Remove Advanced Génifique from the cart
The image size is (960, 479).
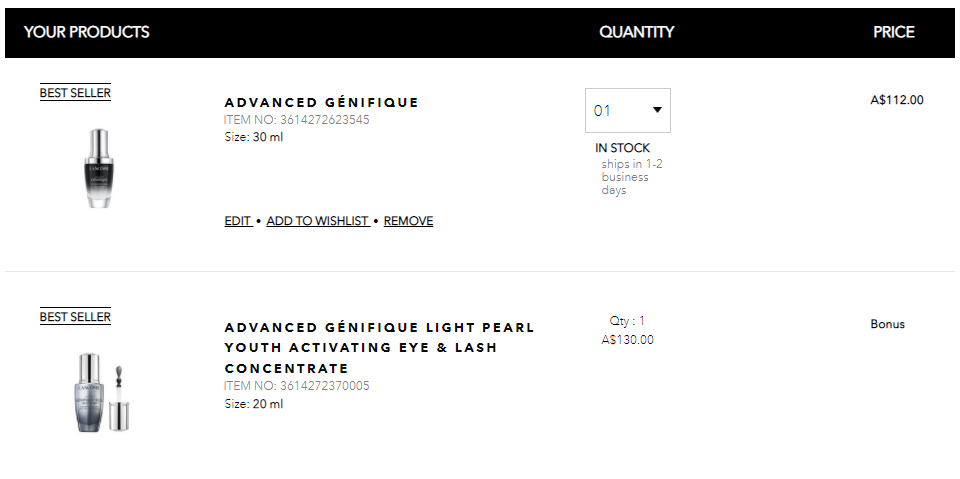[408, 221]
